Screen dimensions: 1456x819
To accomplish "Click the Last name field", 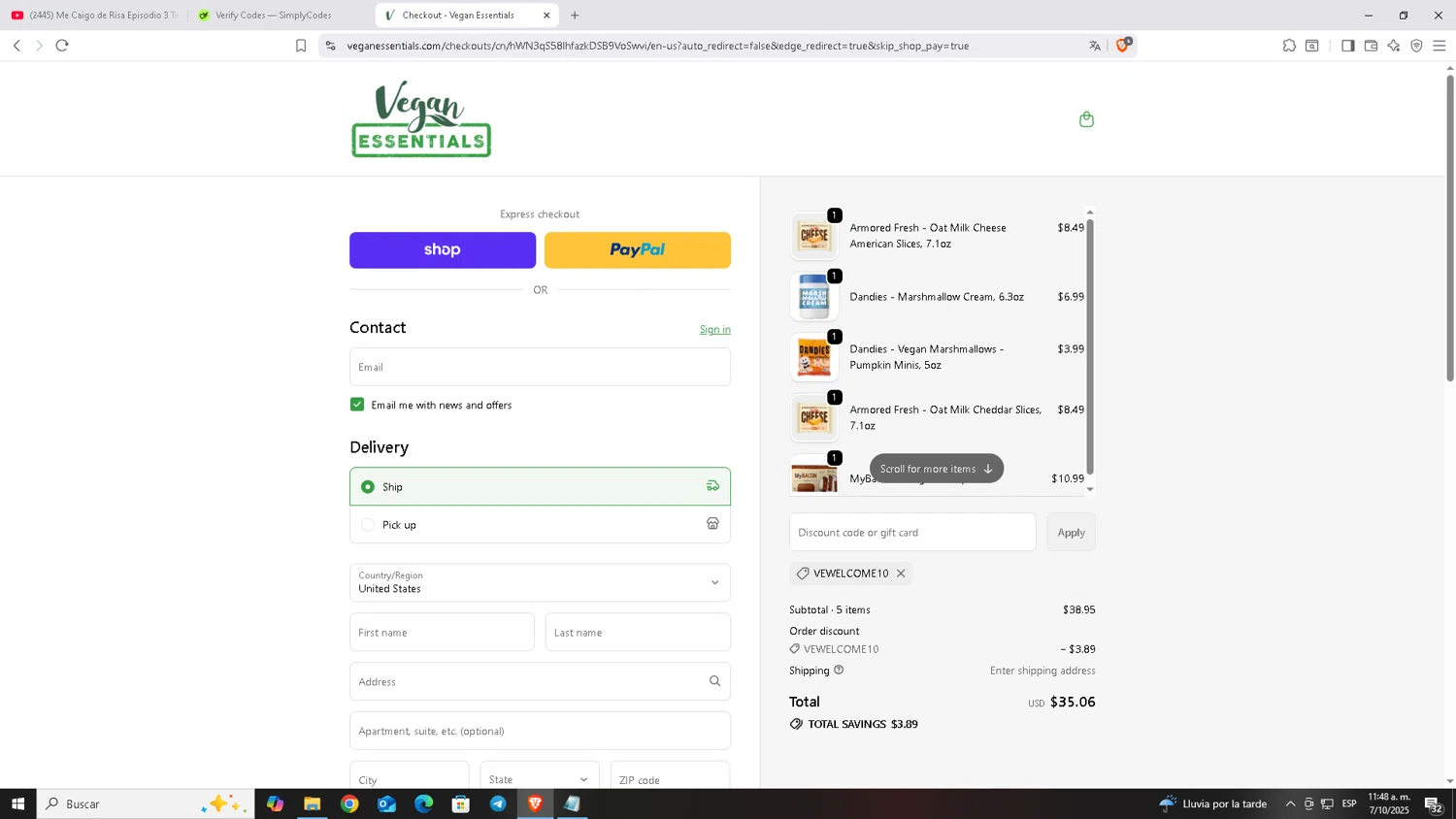I will tap(638, 632).
